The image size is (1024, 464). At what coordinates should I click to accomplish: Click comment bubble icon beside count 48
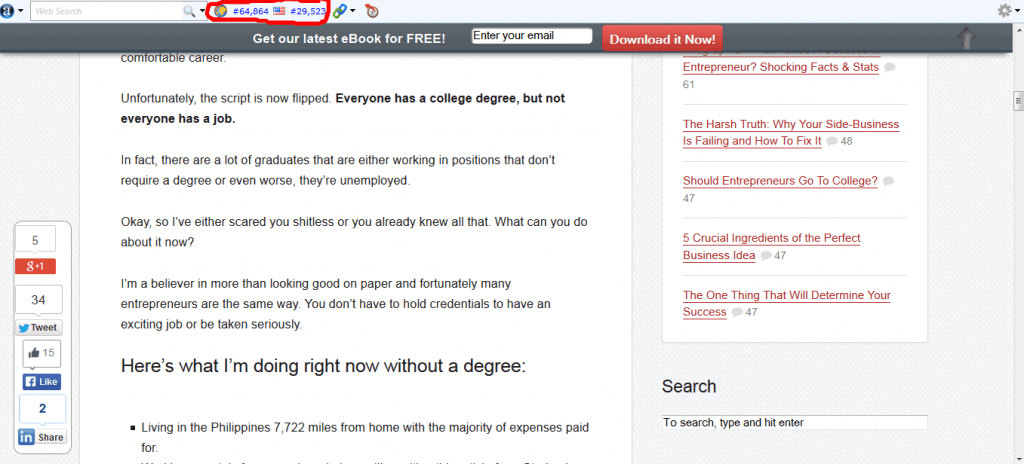[x=832, y=141]
